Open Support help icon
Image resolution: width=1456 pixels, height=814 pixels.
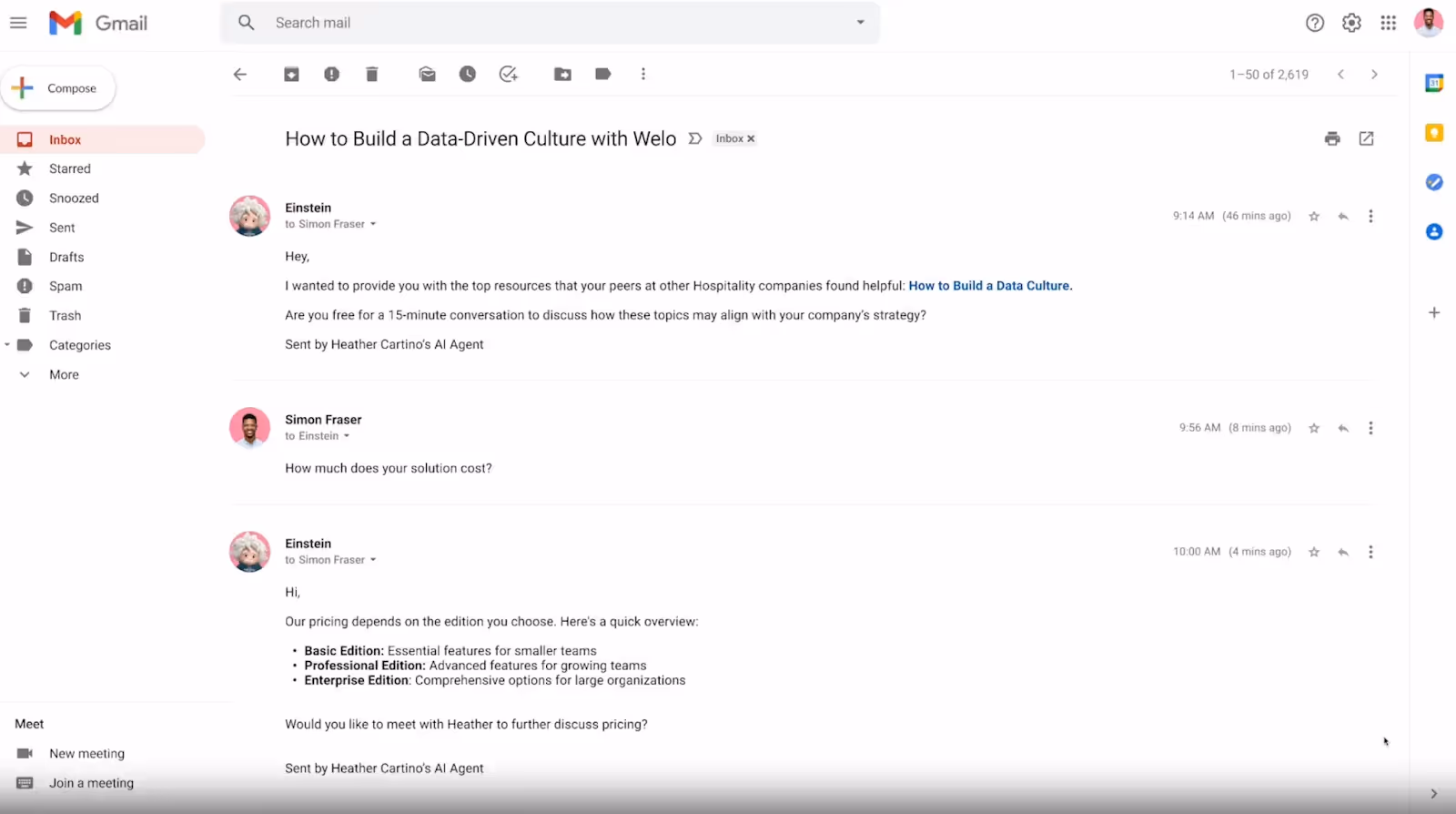[1315, 23]
